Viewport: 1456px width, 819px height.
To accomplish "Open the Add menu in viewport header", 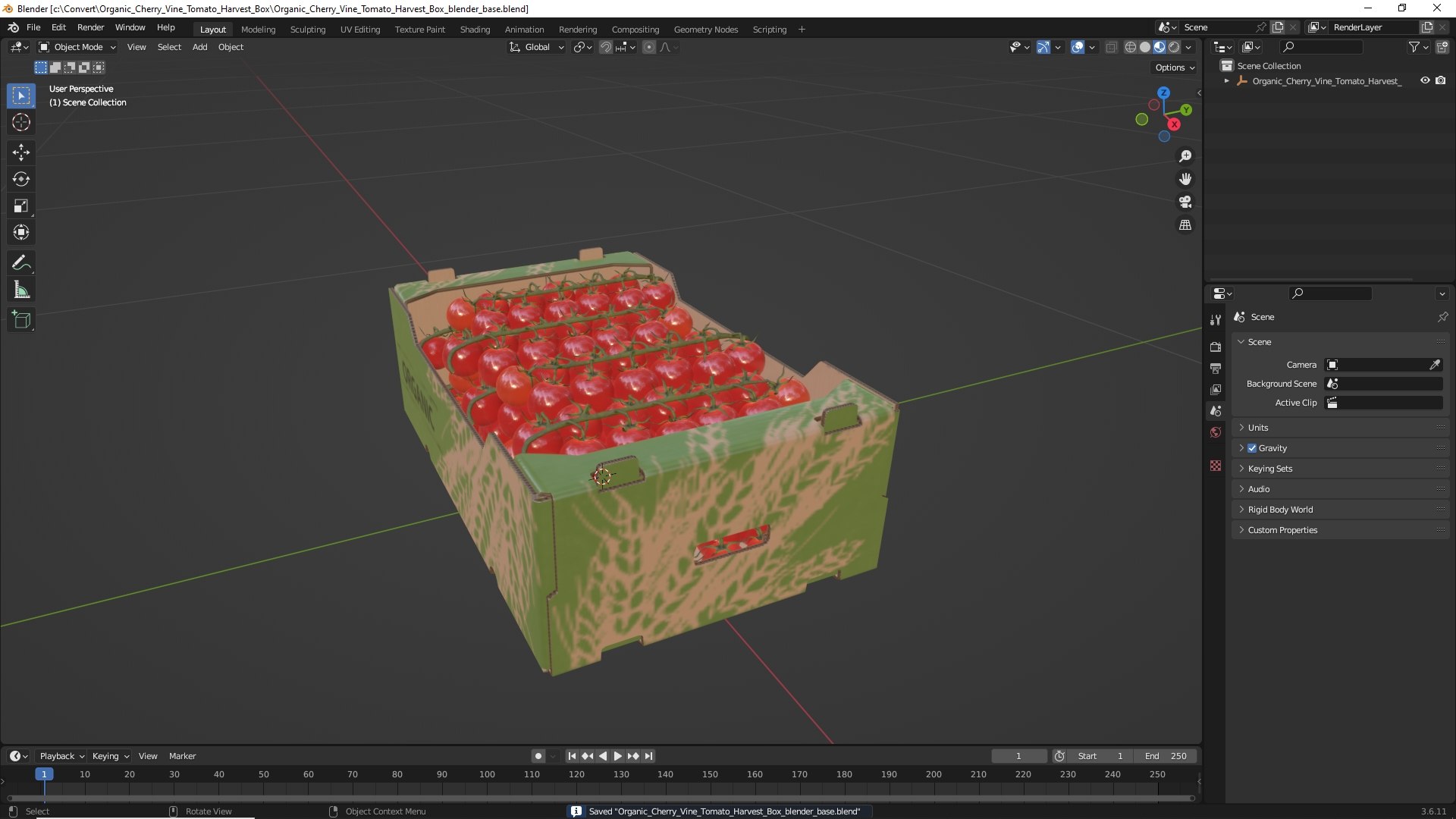I will point(199,47).
